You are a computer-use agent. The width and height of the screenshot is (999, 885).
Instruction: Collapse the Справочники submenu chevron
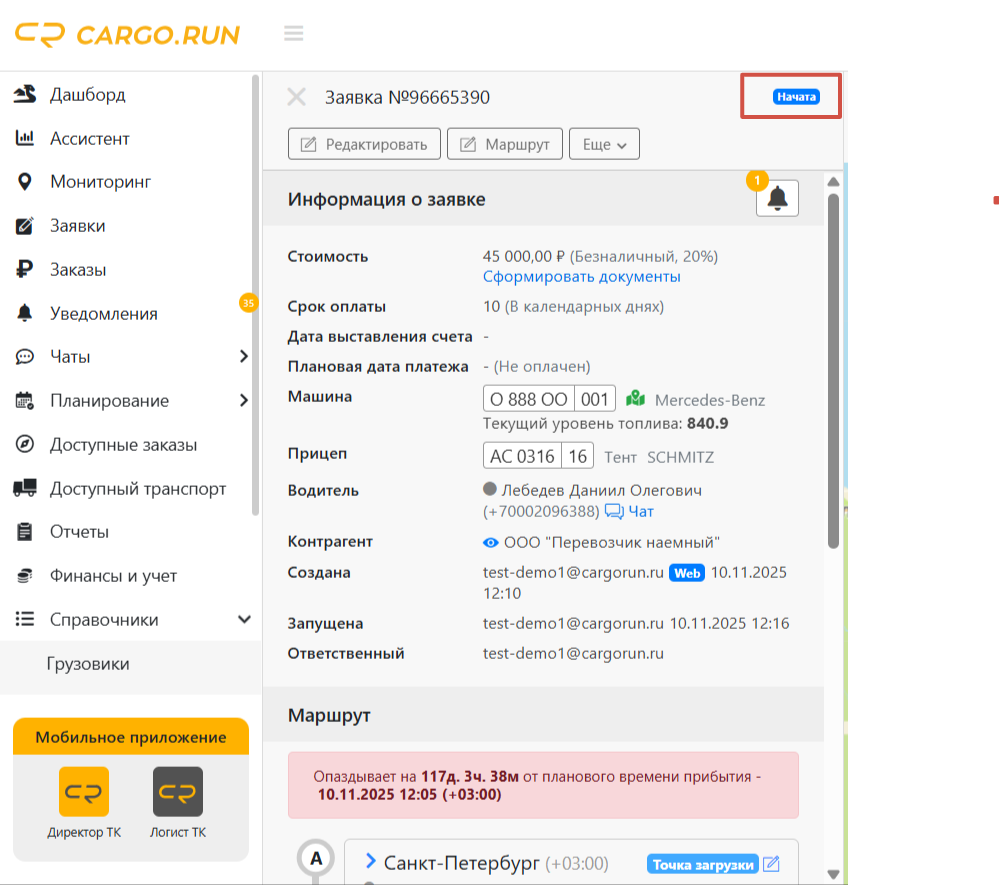pyautogui.click(x=244, y=620)
